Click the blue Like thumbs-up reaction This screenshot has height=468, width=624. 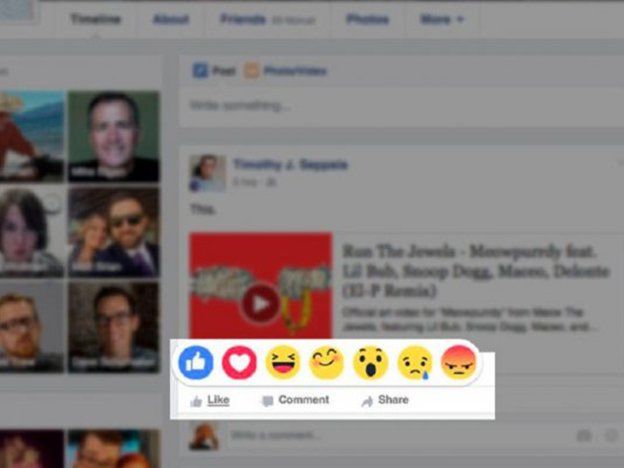[x=196, y=362]
